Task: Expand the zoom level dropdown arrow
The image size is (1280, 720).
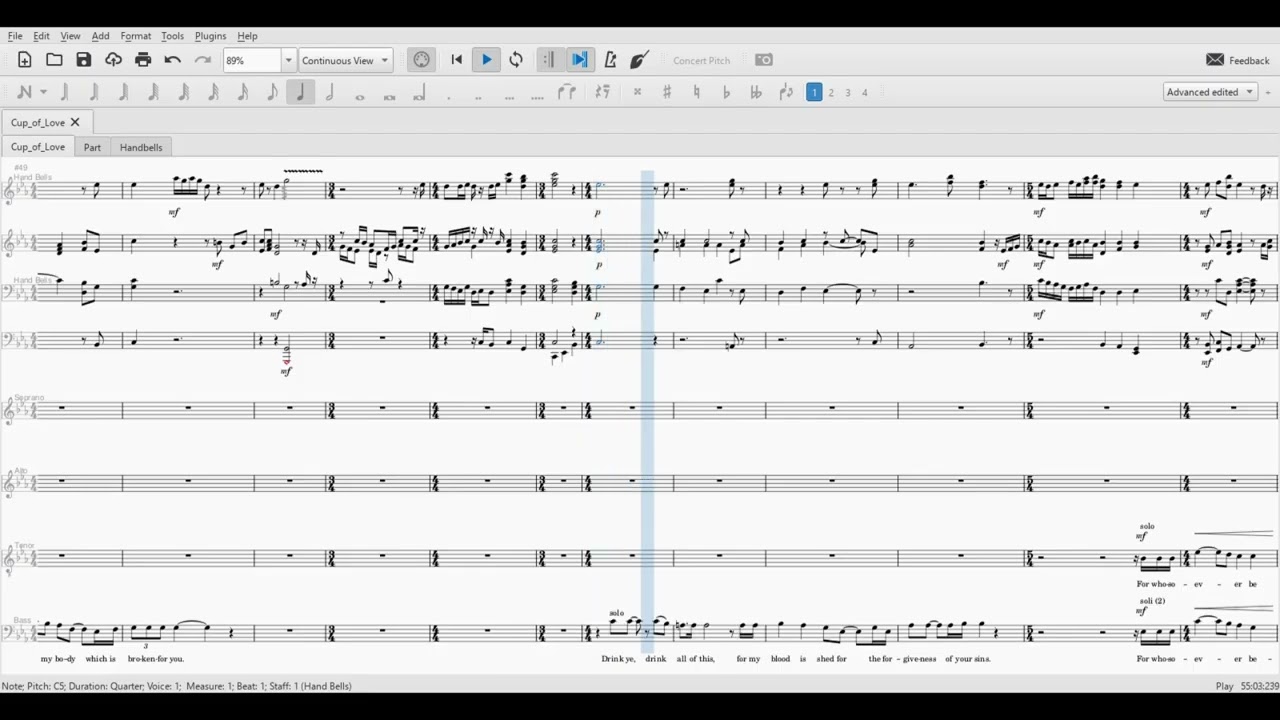Action: tap(289, 60)
